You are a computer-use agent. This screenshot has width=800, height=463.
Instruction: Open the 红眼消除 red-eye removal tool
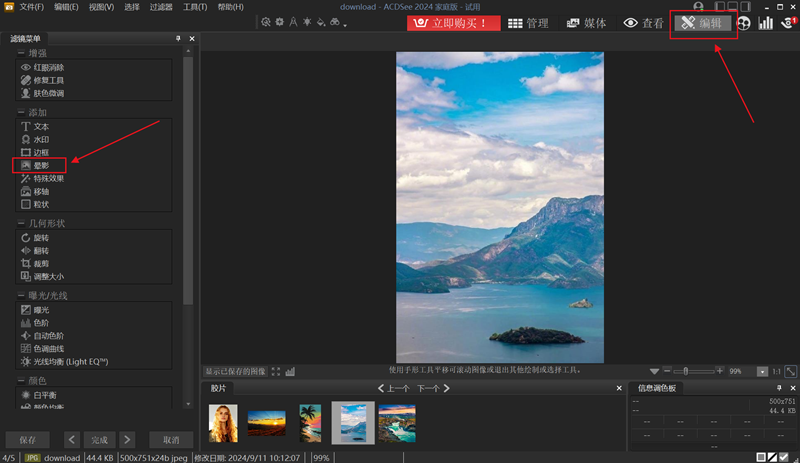pyautogui.click(x=48, y=68)
